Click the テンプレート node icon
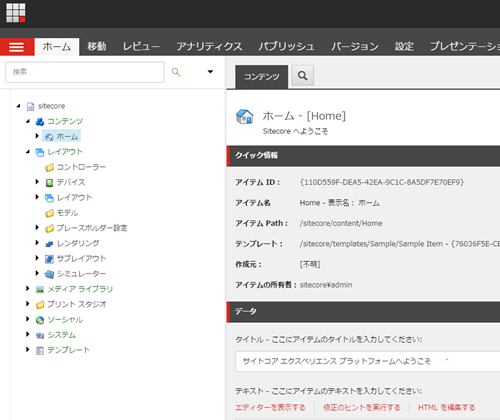The image size is (500, 420). click(40, 350)
